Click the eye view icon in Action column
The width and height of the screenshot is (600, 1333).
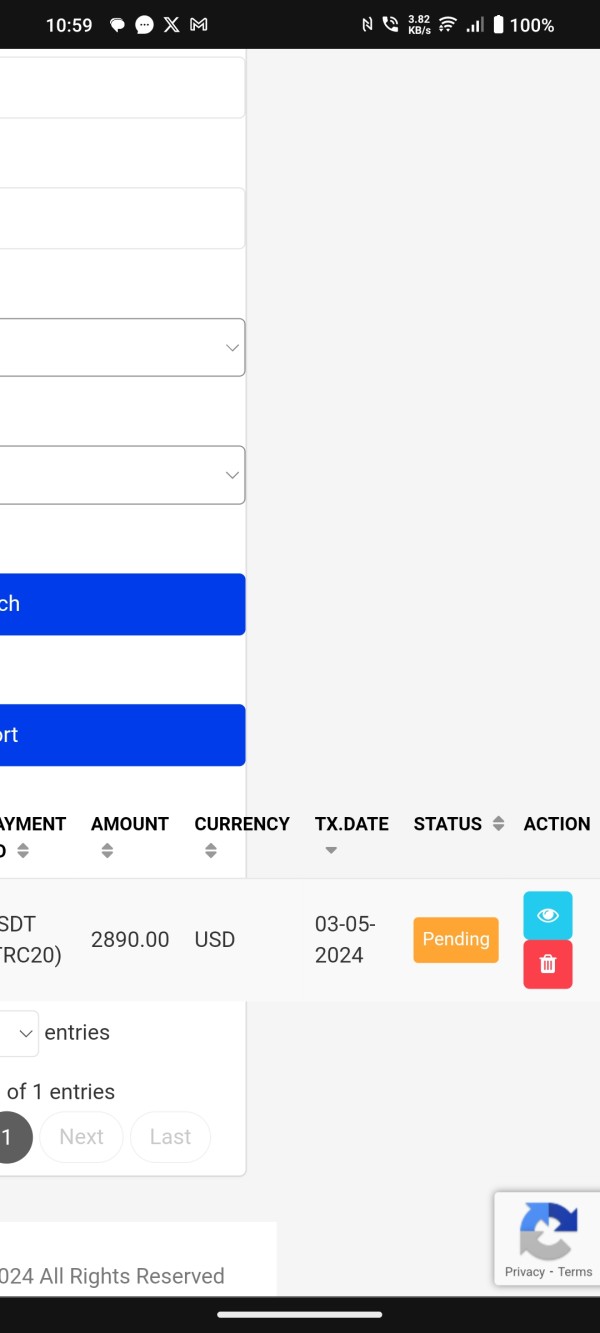click(547, 915)
